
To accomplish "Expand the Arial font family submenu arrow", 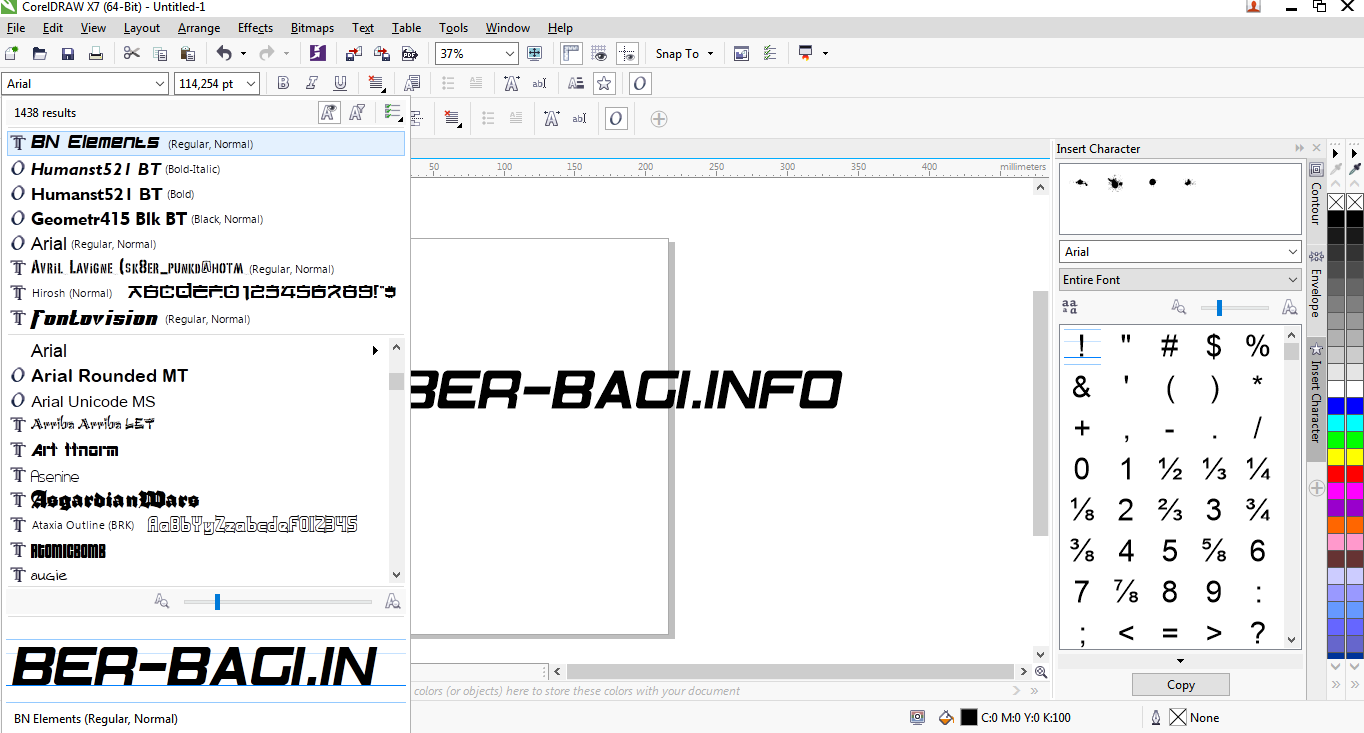I will point(375,351).
